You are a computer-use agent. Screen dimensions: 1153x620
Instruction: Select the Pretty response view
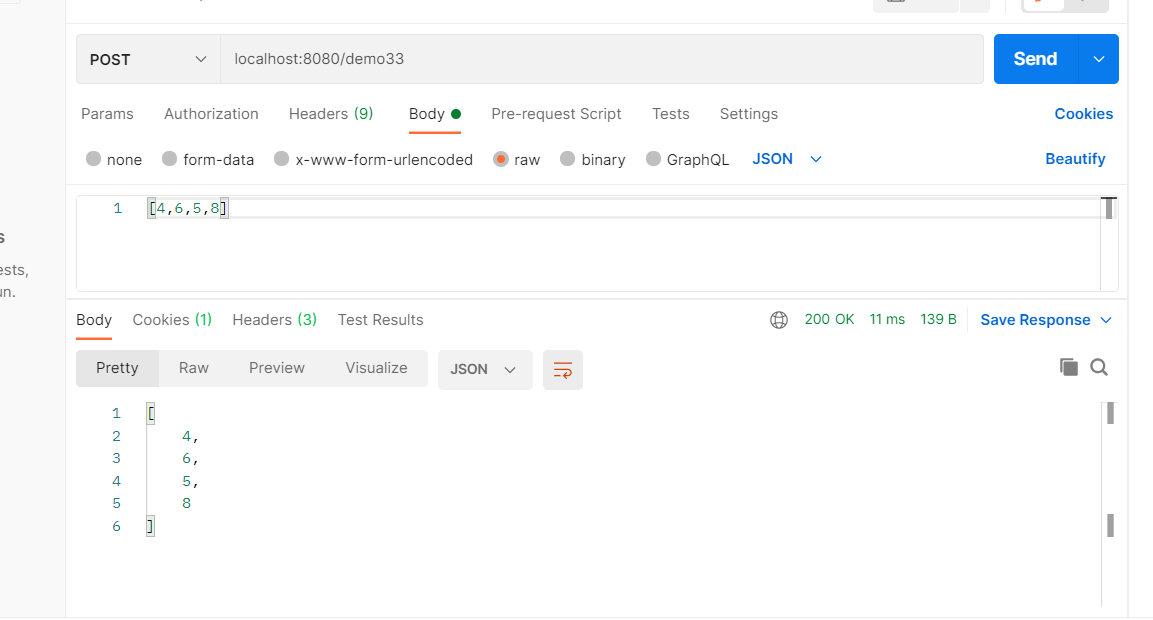point(117,368)
